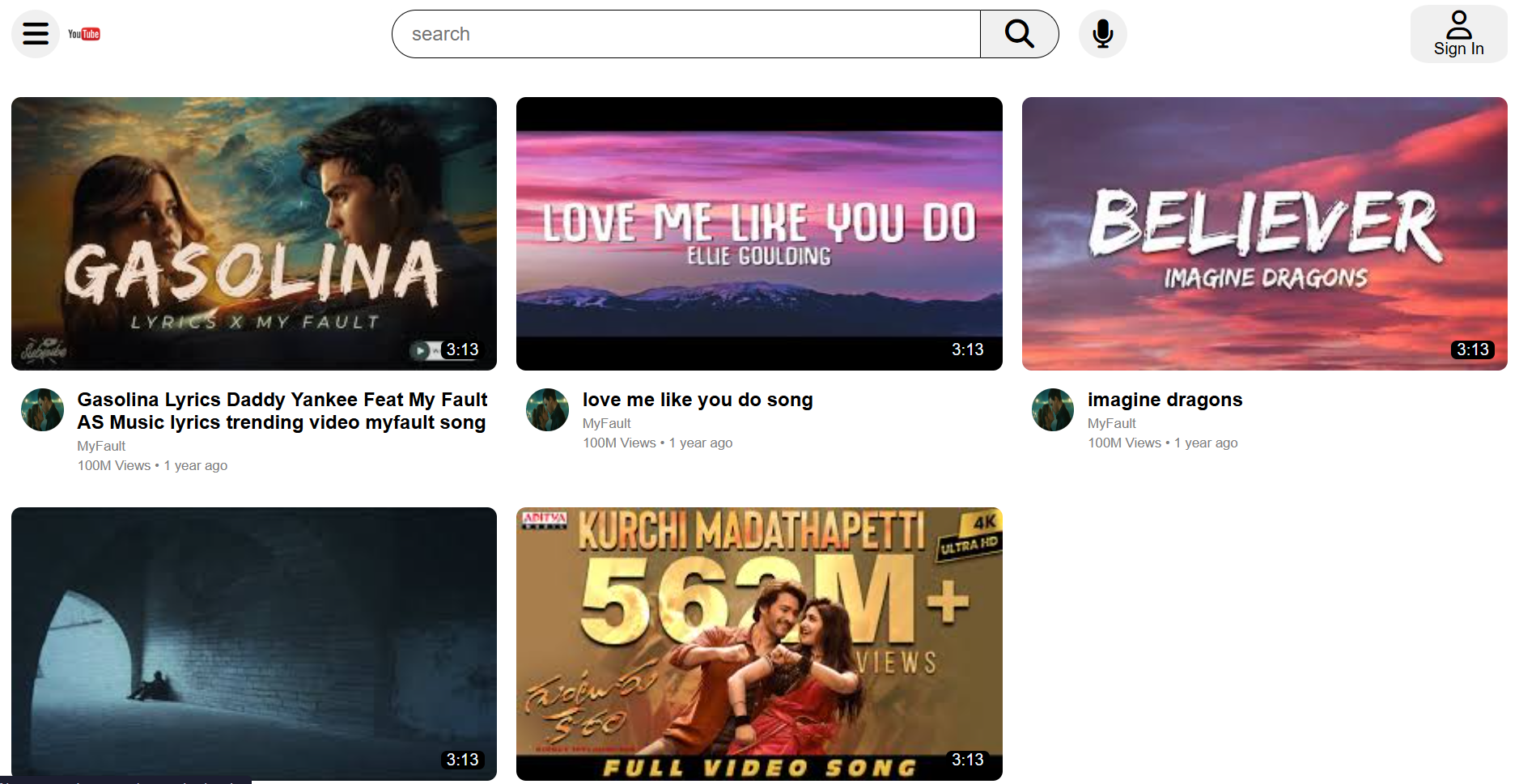Open the 'imagine dragons' video title
Viewport: 1519px width, 784px height.
1165,400
